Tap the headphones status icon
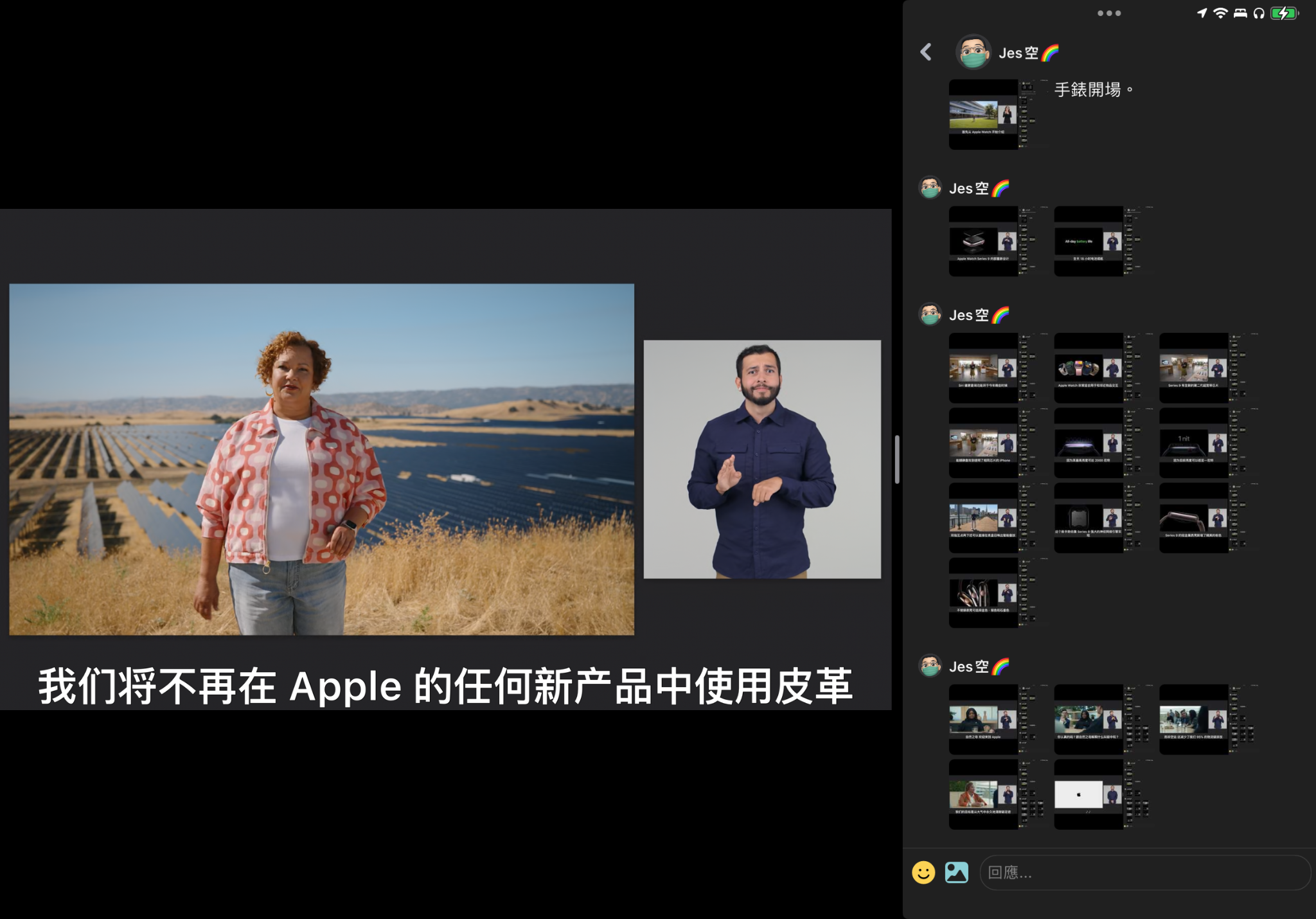 point(1259,13)
